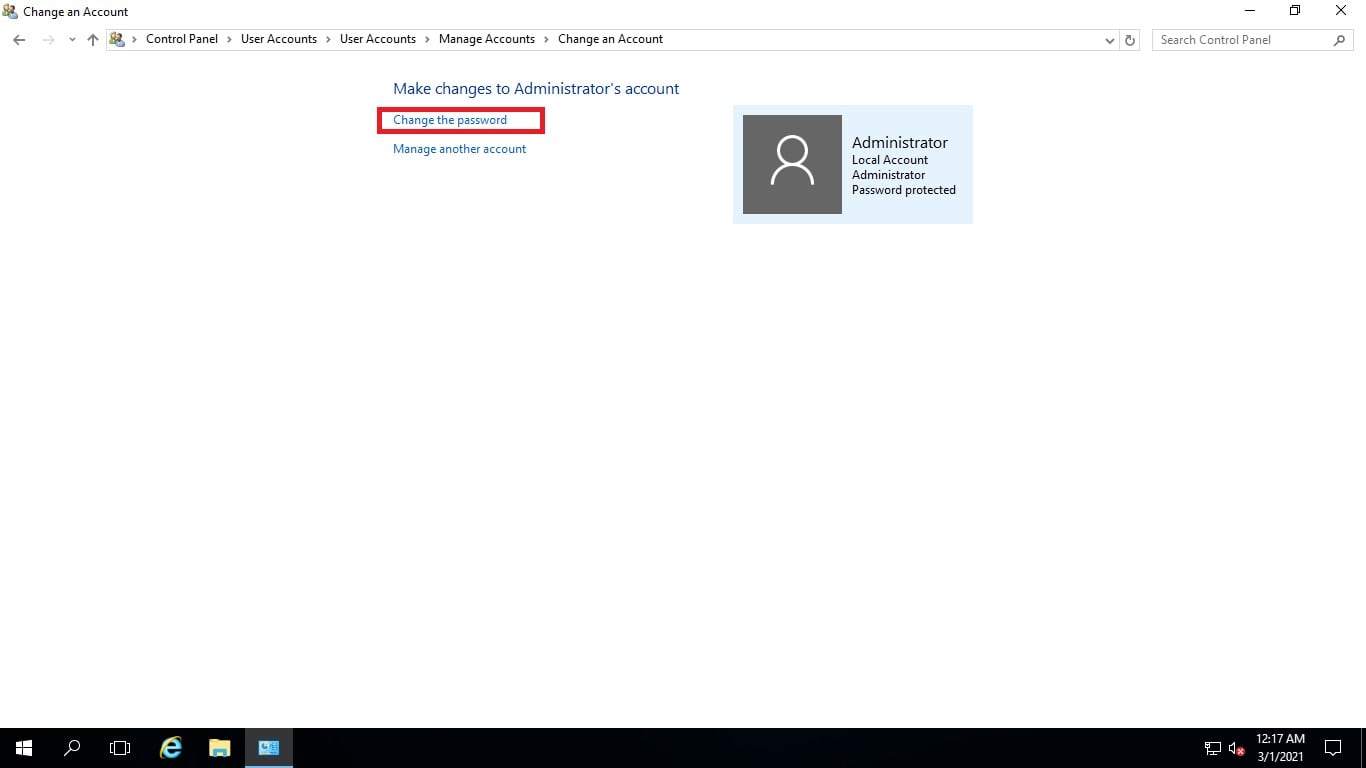Restore down the window
The image size is (1366, 768).
(1295, 11)
